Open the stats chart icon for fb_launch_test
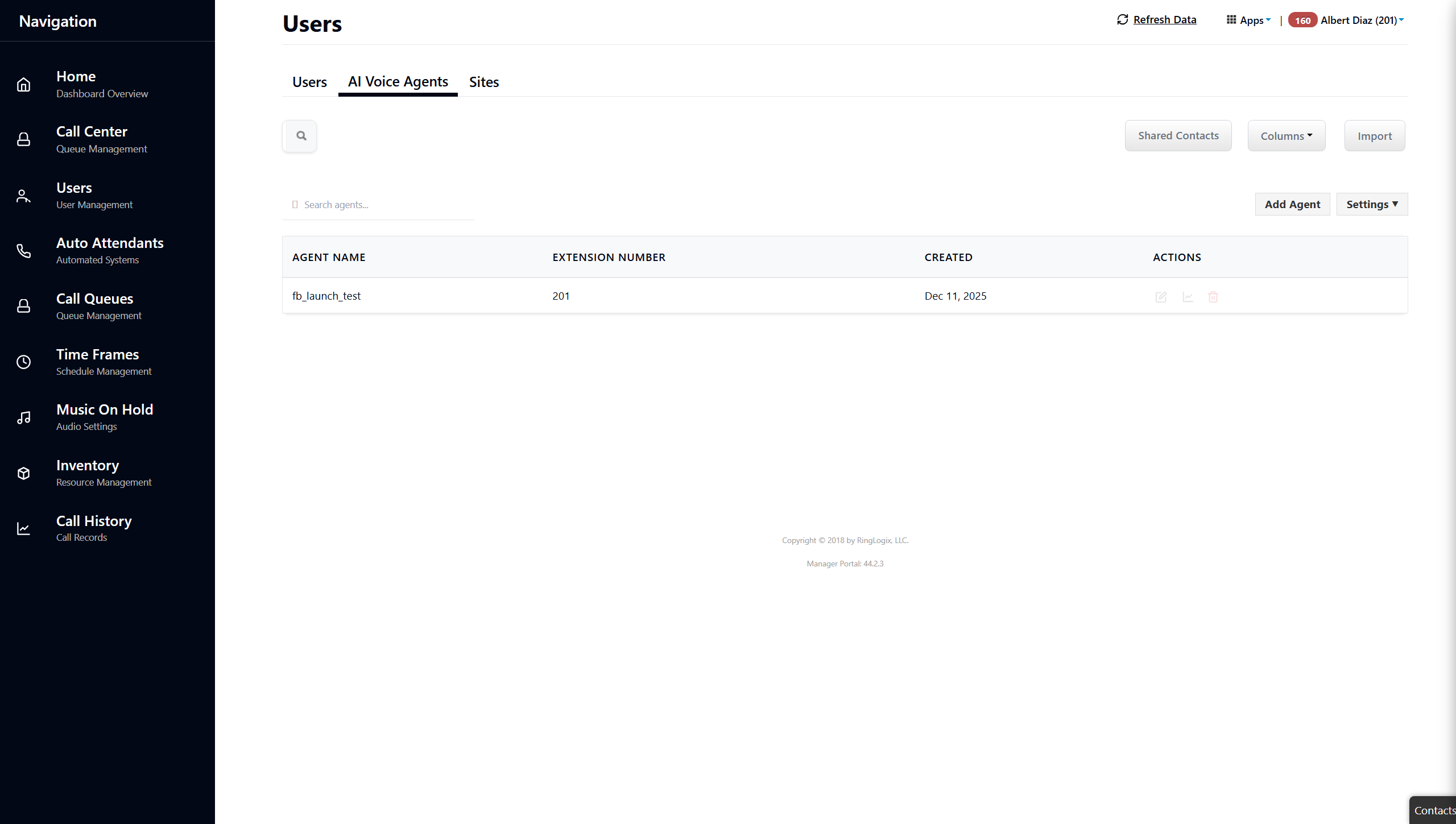Image resolution: width=1456 pixels, height=824 pixels. point(1188,297)
